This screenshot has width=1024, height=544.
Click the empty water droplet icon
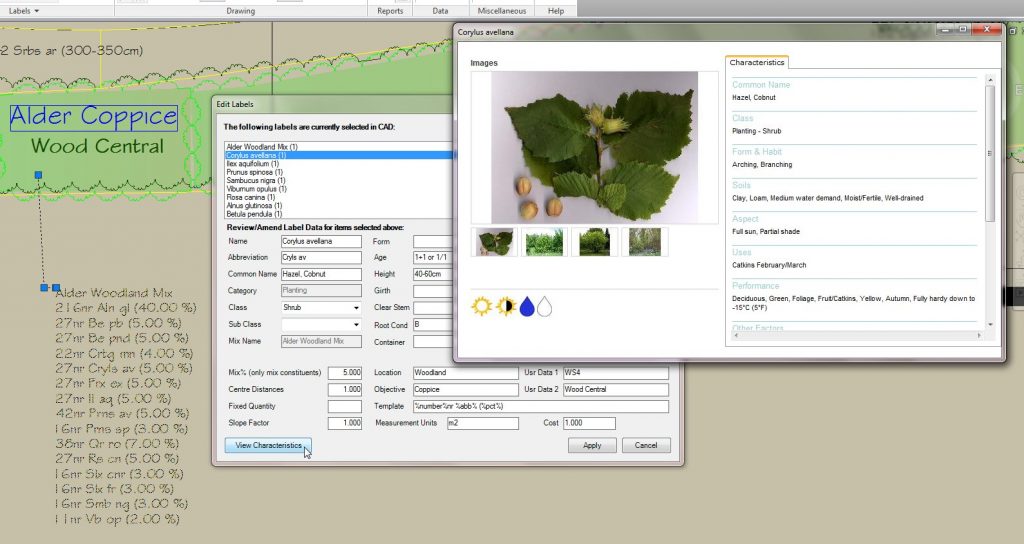click(544, 307)
